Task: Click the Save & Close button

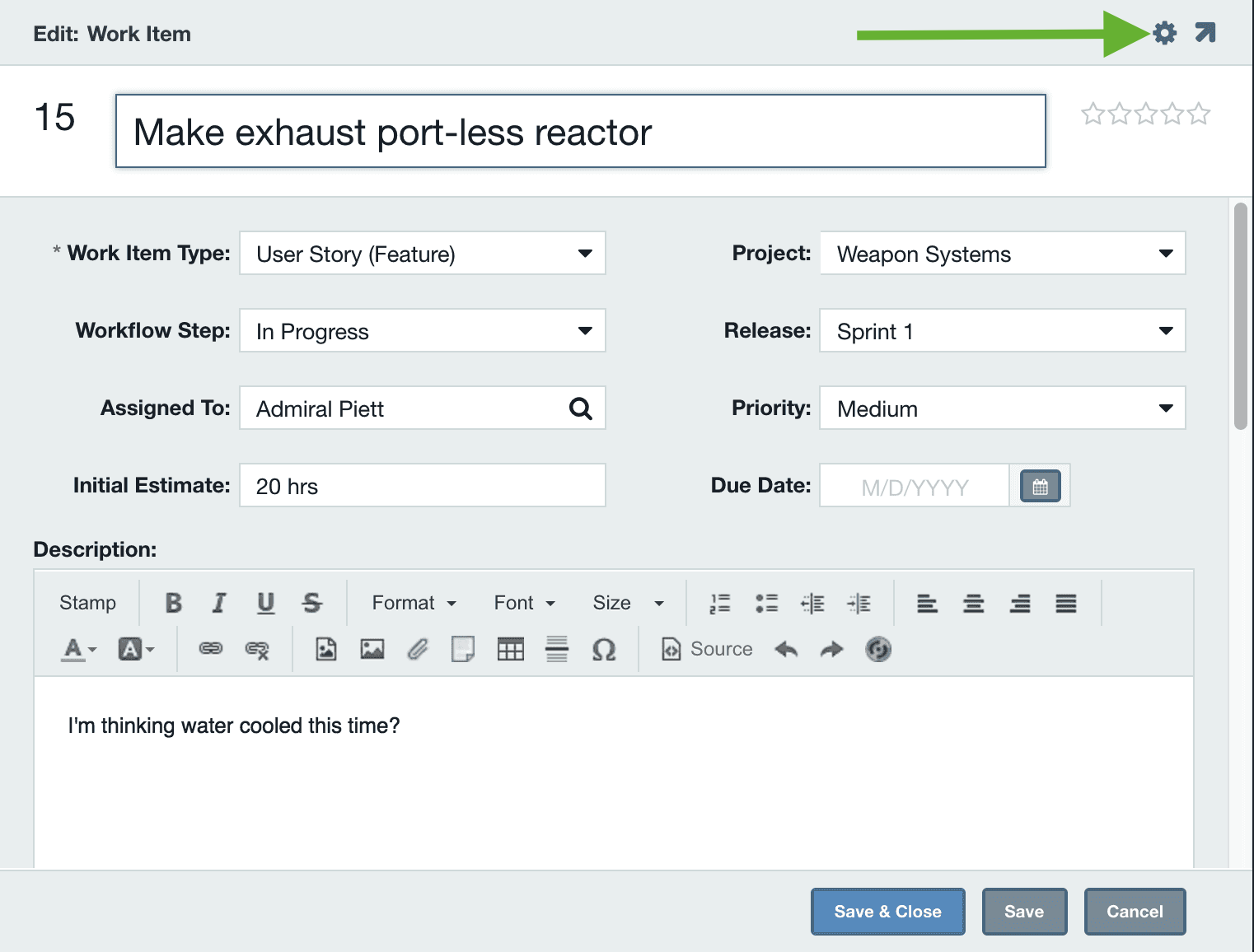Action: point(887,912)
